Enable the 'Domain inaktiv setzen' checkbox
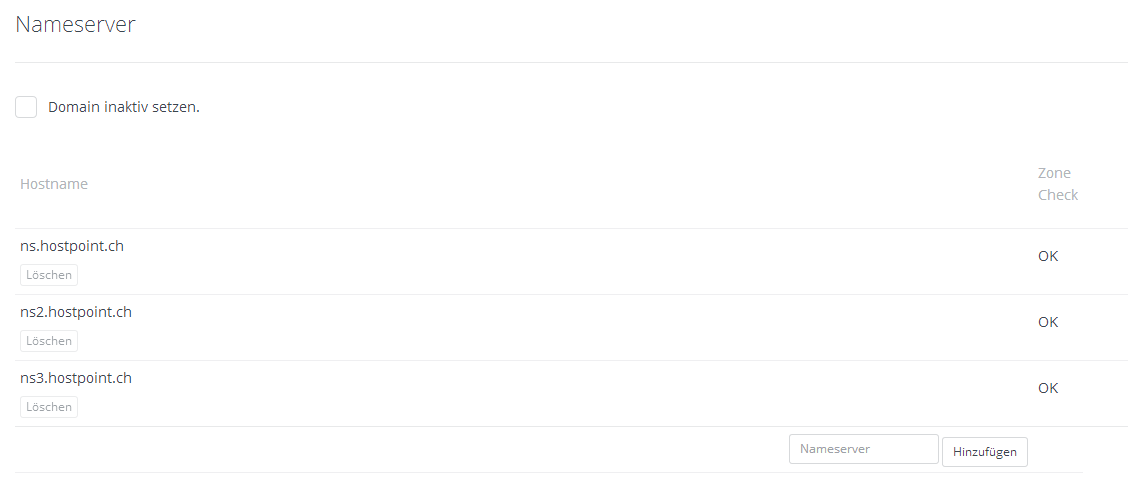 click(x=26, y=107)
